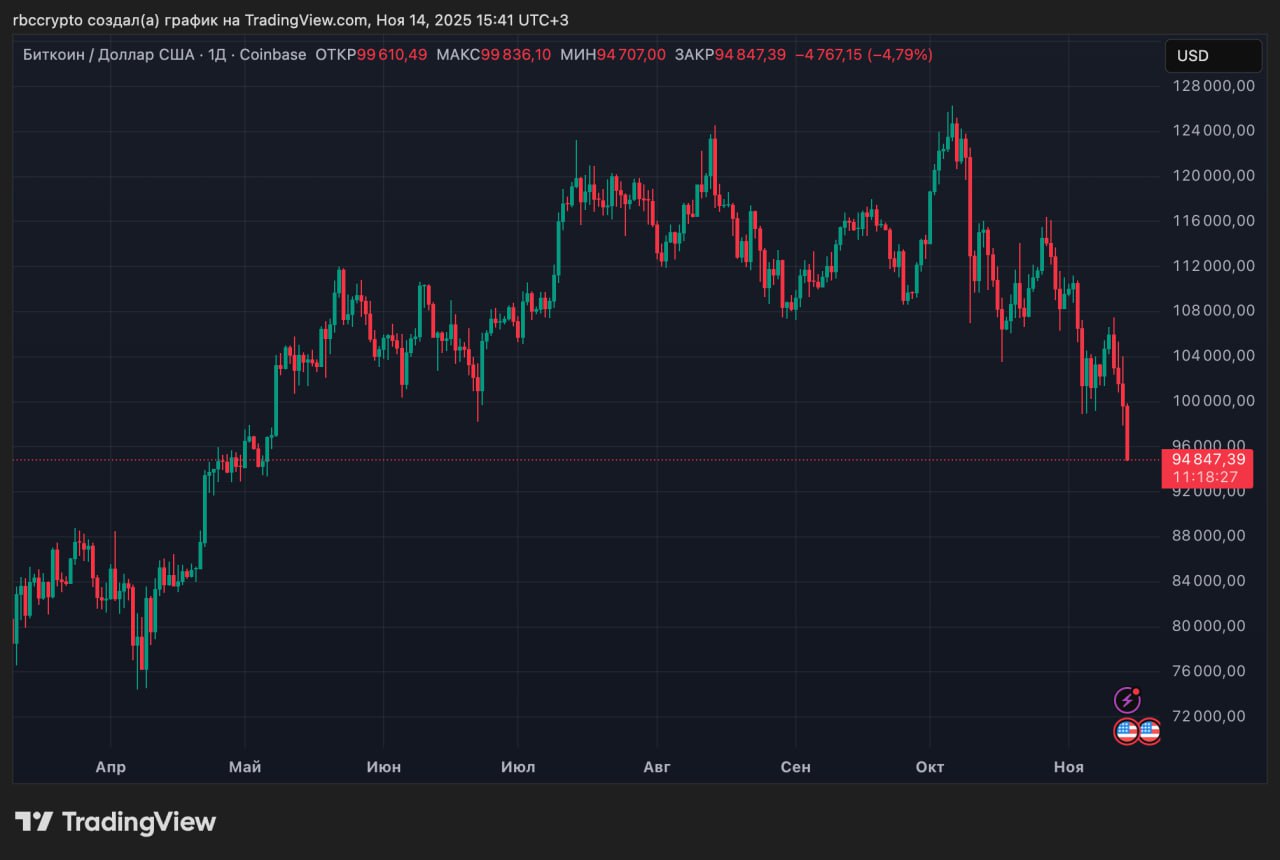Click the left US flag economic event icon

(x=1126, y=731)
